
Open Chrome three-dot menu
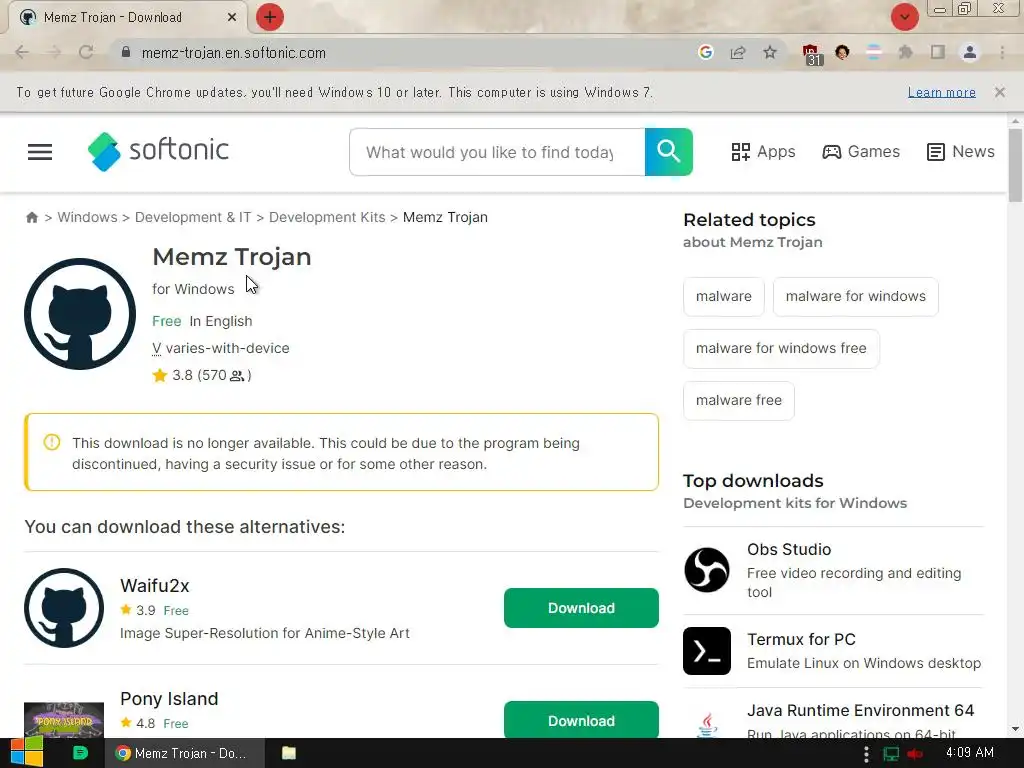[x=1002, y=52]
